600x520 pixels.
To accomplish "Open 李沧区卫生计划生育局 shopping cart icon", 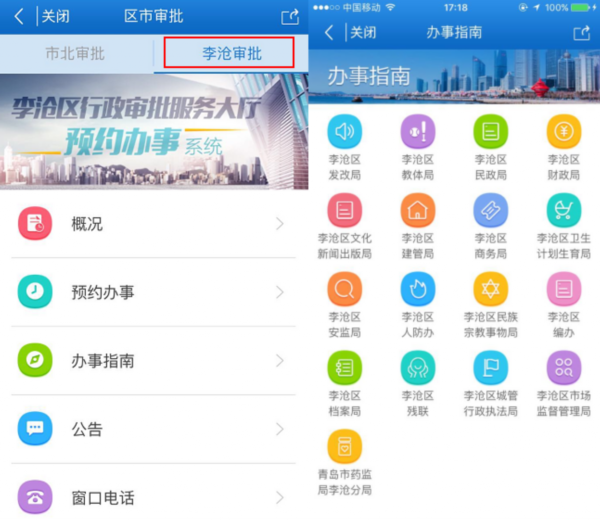I will coord(563,210).
